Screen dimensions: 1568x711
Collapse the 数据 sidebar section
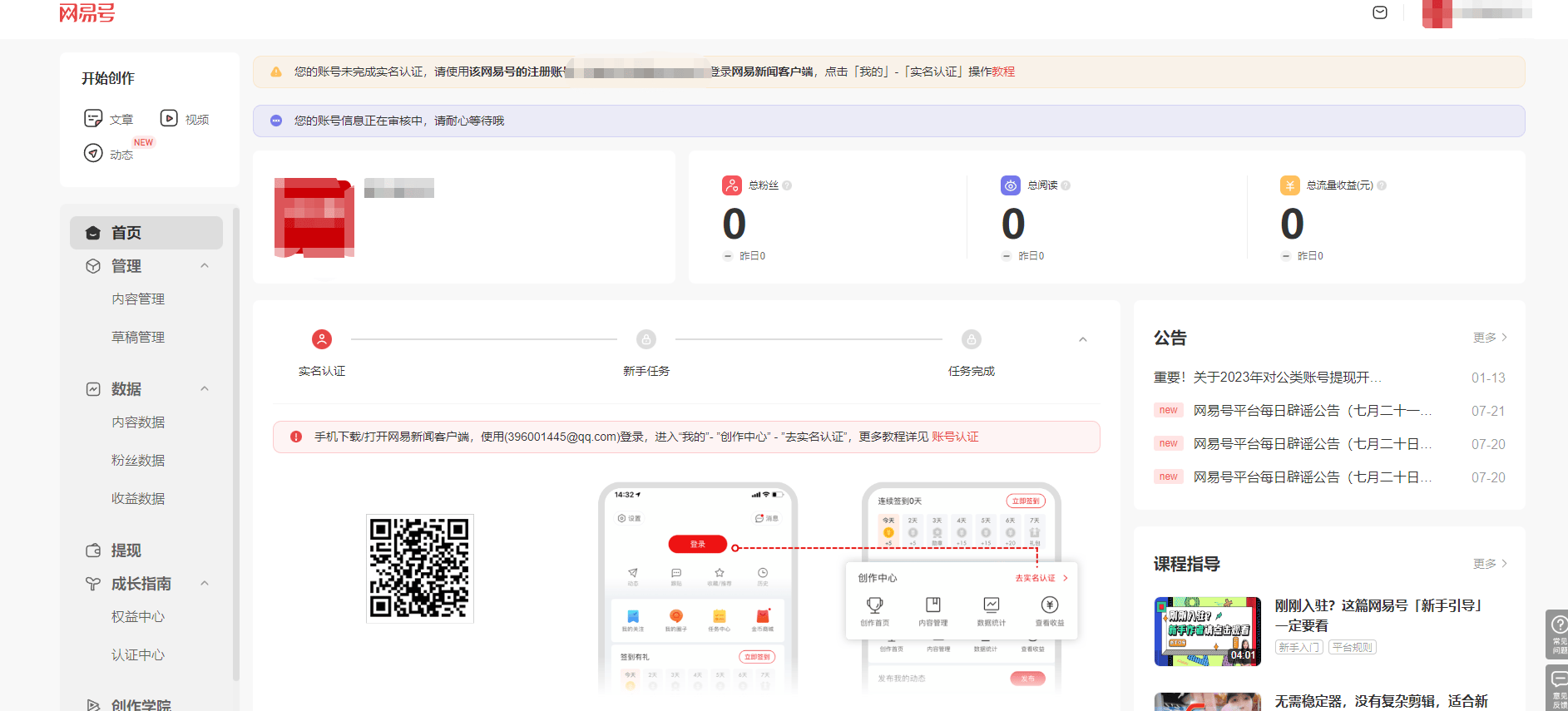coord(205,388)
